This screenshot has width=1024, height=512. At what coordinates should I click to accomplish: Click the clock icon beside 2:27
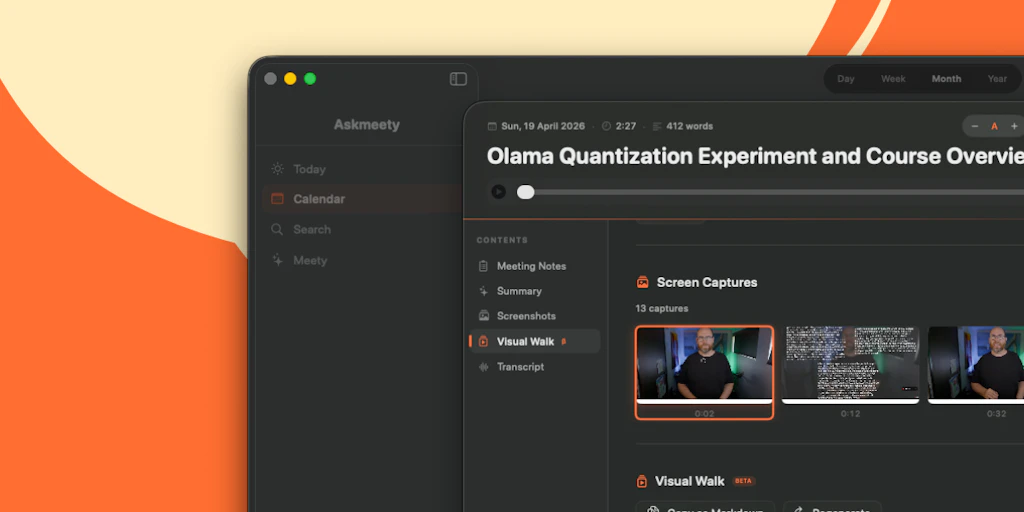click(606, 126)
